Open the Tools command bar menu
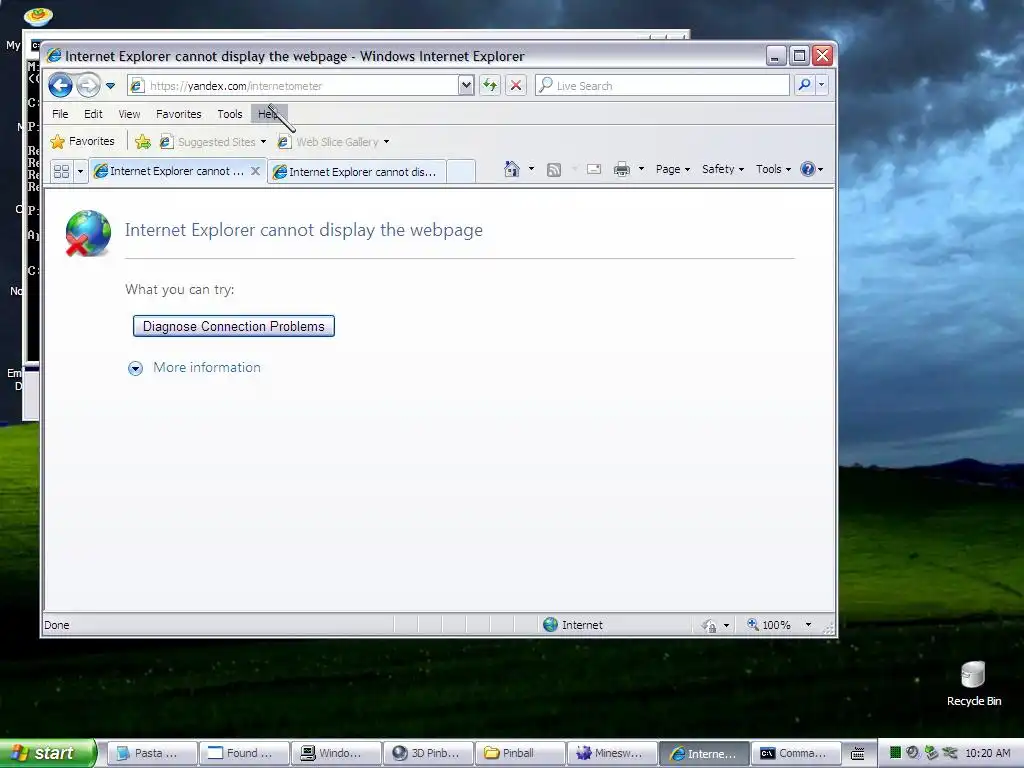This screenshot has height=768, width=1024. (x=773, y=169)
